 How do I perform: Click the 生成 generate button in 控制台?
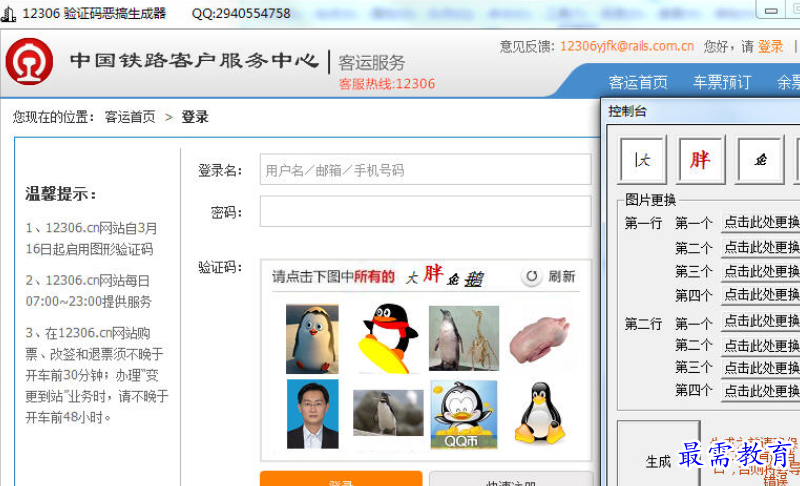click(658, 454)
